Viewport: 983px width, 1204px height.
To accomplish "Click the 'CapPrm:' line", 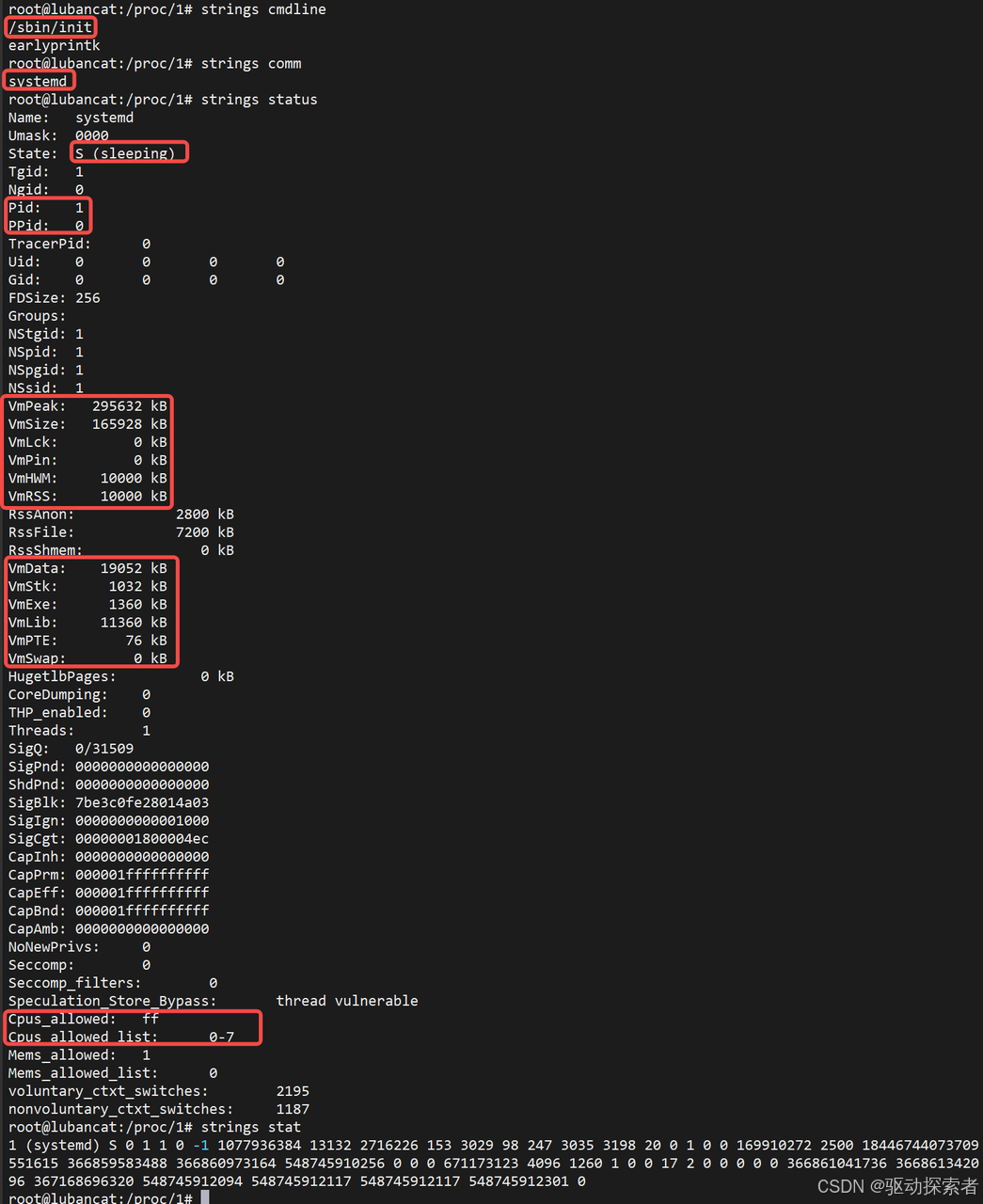I will click(109, 875).
